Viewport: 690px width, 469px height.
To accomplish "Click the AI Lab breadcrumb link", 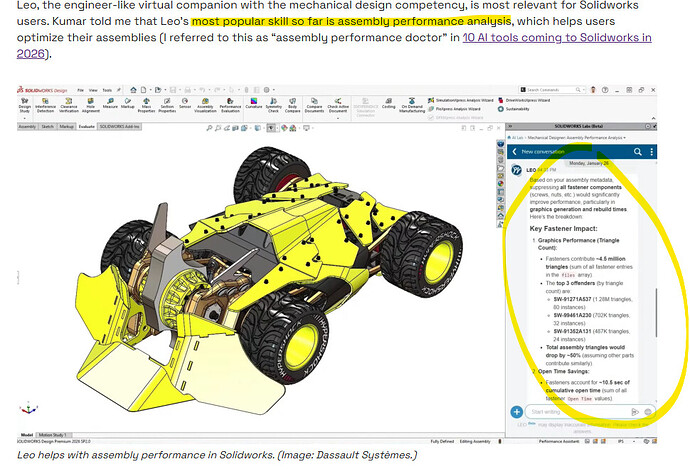I will click(518, 138).
